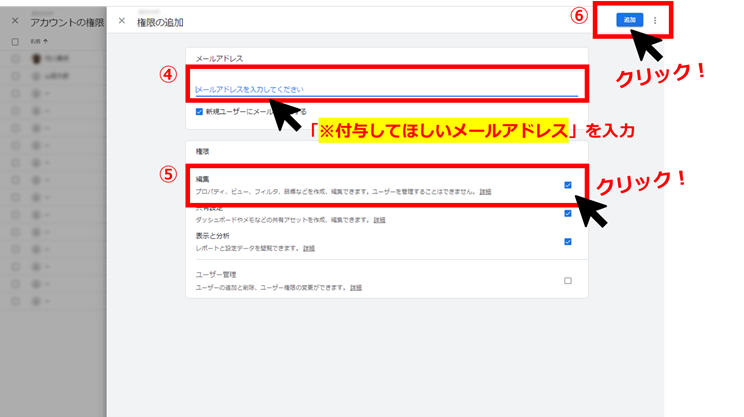Open 詳細 link for ユーザー管理 permission
This screenshot has width=744, height=417.
356,287
